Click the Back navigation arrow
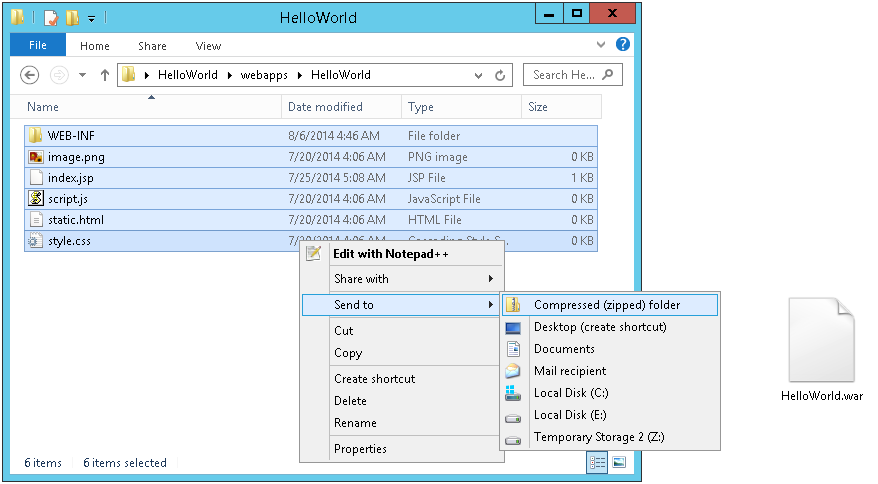 [x=30, y=75]
